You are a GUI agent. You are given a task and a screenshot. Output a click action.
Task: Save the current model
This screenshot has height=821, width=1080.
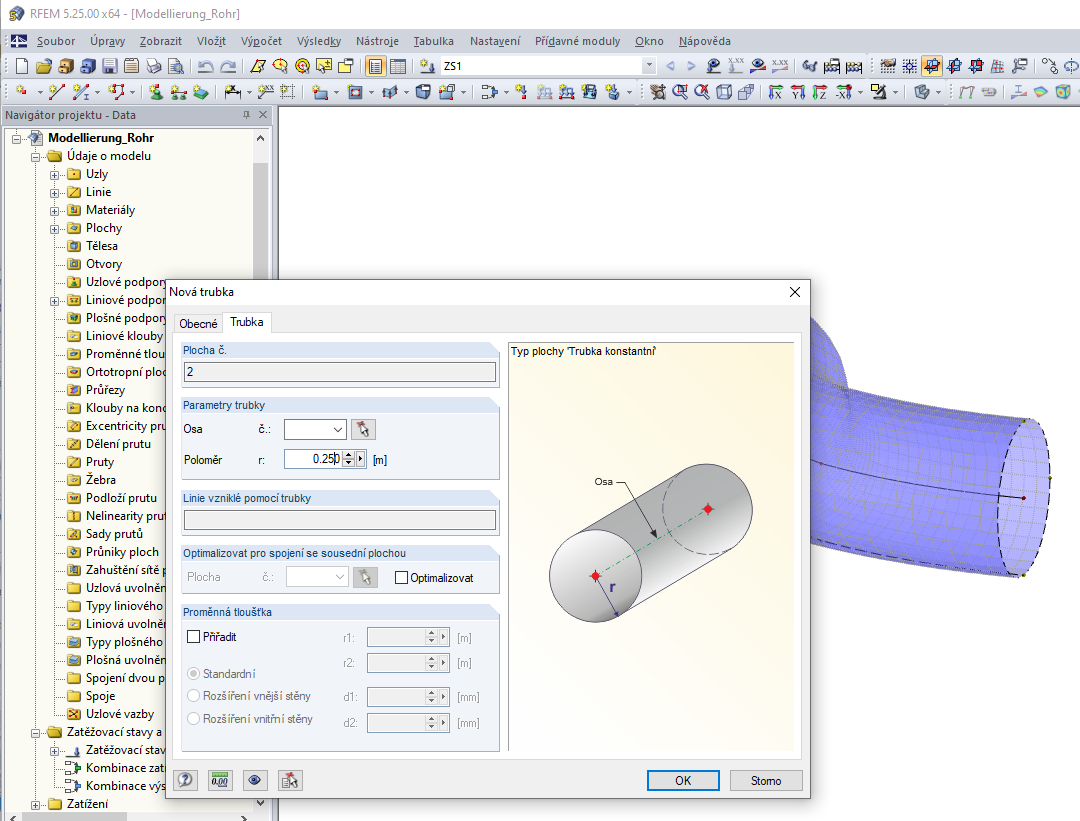click(x=110, y=66)
